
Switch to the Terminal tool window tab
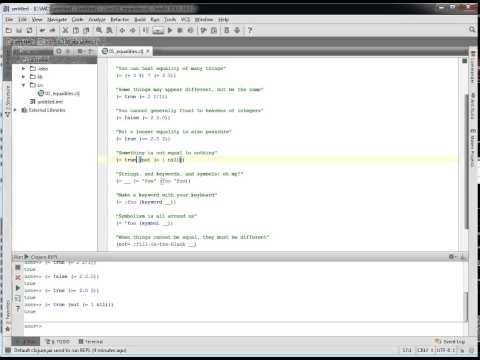click(91, 342)
